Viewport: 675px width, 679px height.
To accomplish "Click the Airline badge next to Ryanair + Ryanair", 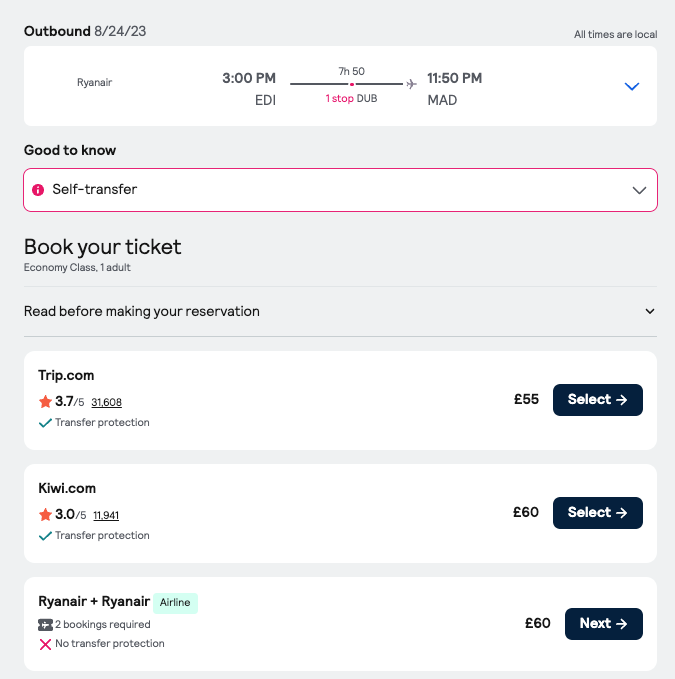I will (175, 603).
